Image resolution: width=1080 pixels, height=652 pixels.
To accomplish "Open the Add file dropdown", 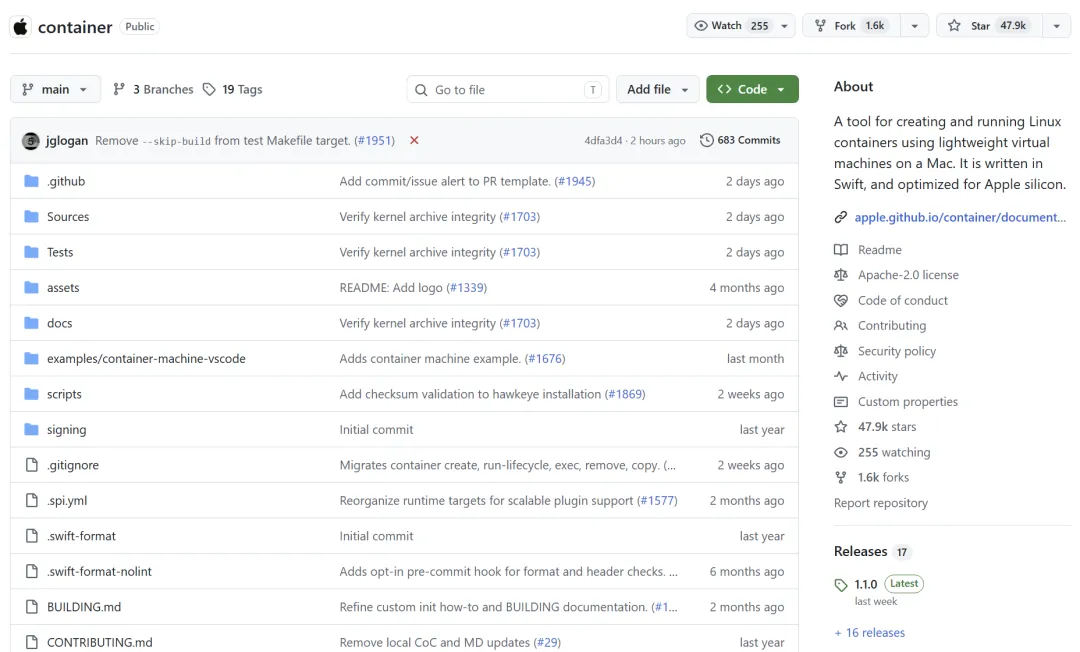I will tap(657, 90).
